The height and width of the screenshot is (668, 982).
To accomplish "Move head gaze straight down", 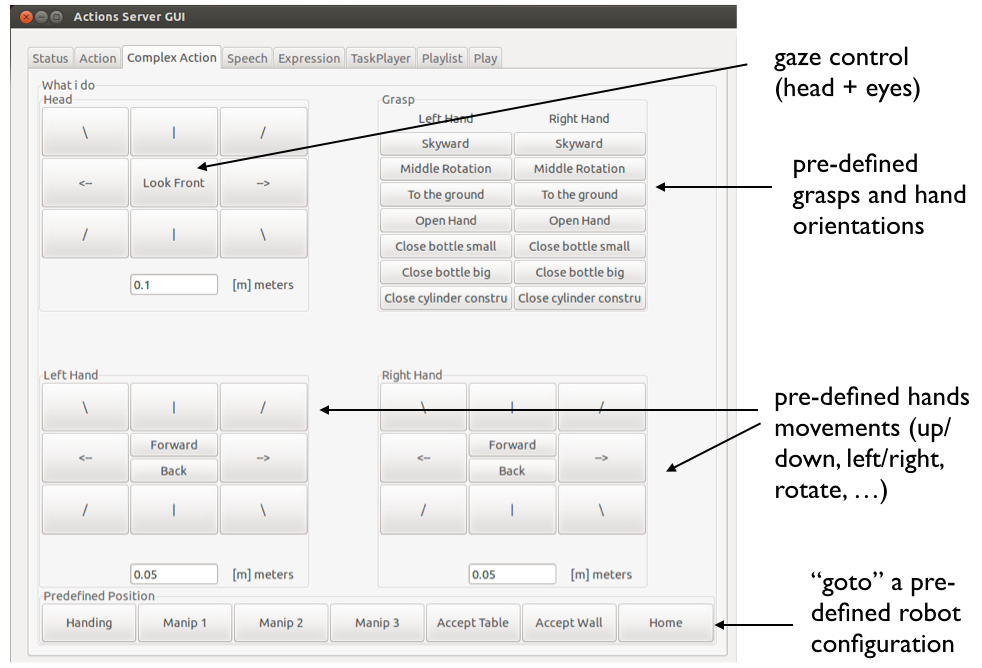I will 173,234.
